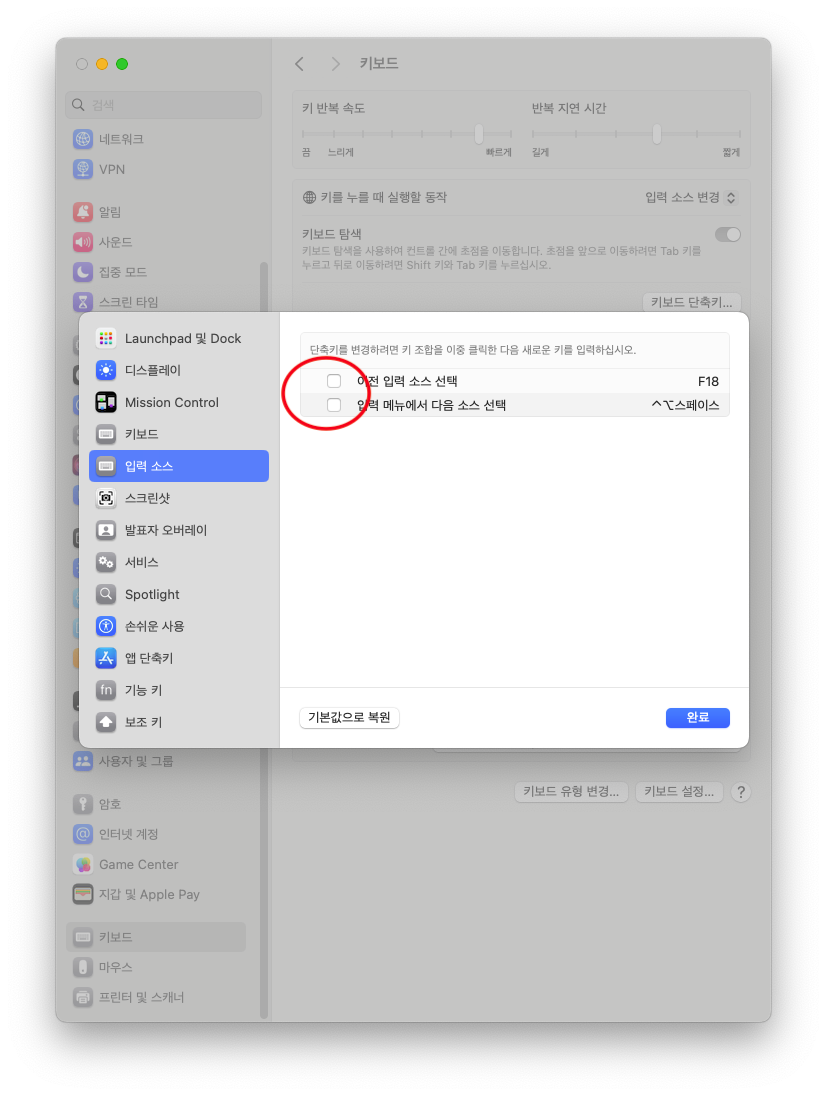This screenshot has width=827, height=1096.
Task: Click the 지갑 및 Apple Pay icon
Action: tap(83, 895)
